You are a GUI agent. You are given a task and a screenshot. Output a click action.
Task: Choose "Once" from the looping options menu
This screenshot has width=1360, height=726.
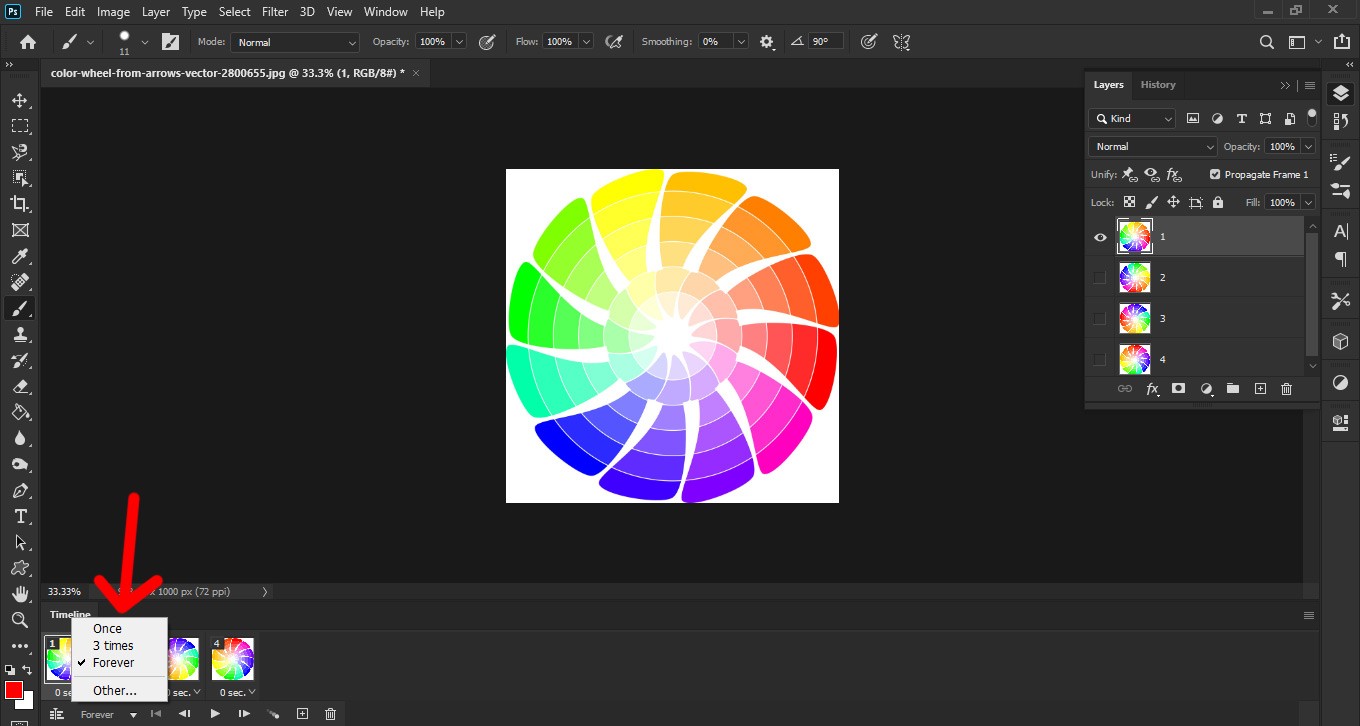point(107,629)
